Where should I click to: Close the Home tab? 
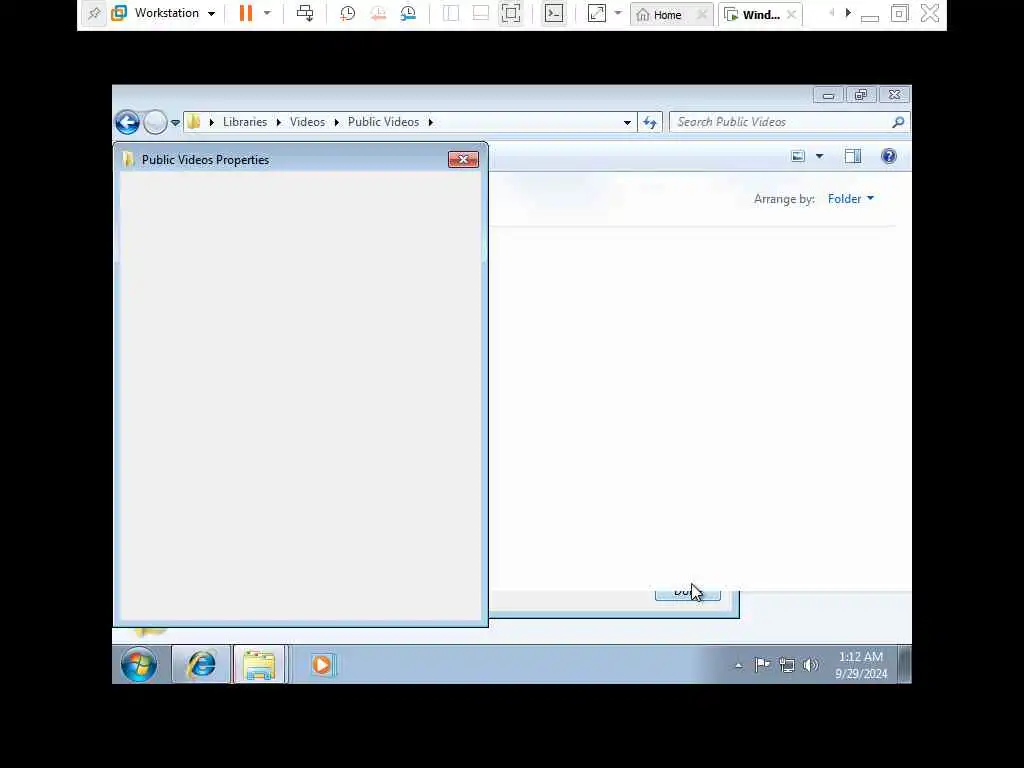click(702, 14)
